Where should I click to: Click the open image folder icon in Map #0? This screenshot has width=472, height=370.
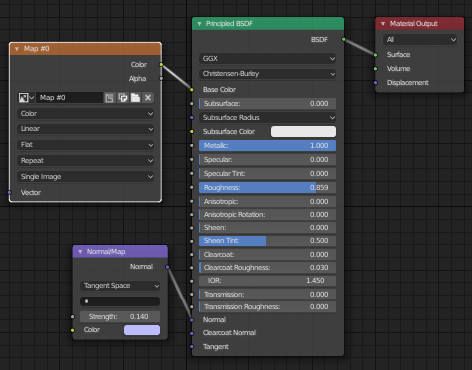coord(135,98)
